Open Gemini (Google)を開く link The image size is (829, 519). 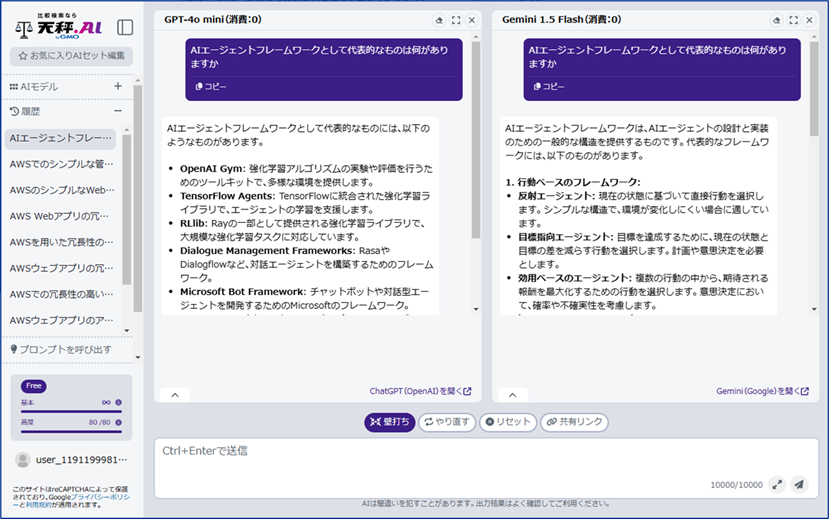(762, 391)
